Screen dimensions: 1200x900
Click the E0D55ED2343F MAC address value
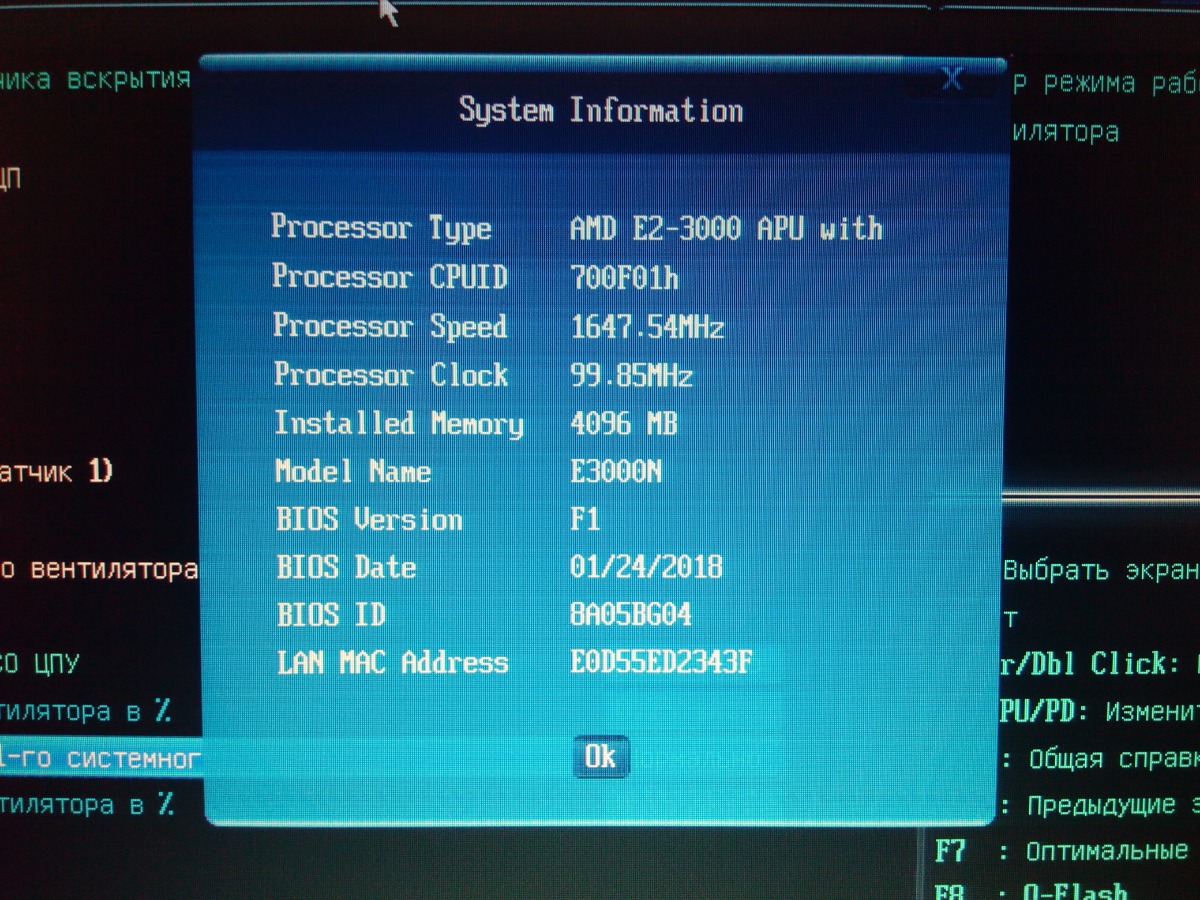[660, 661]
